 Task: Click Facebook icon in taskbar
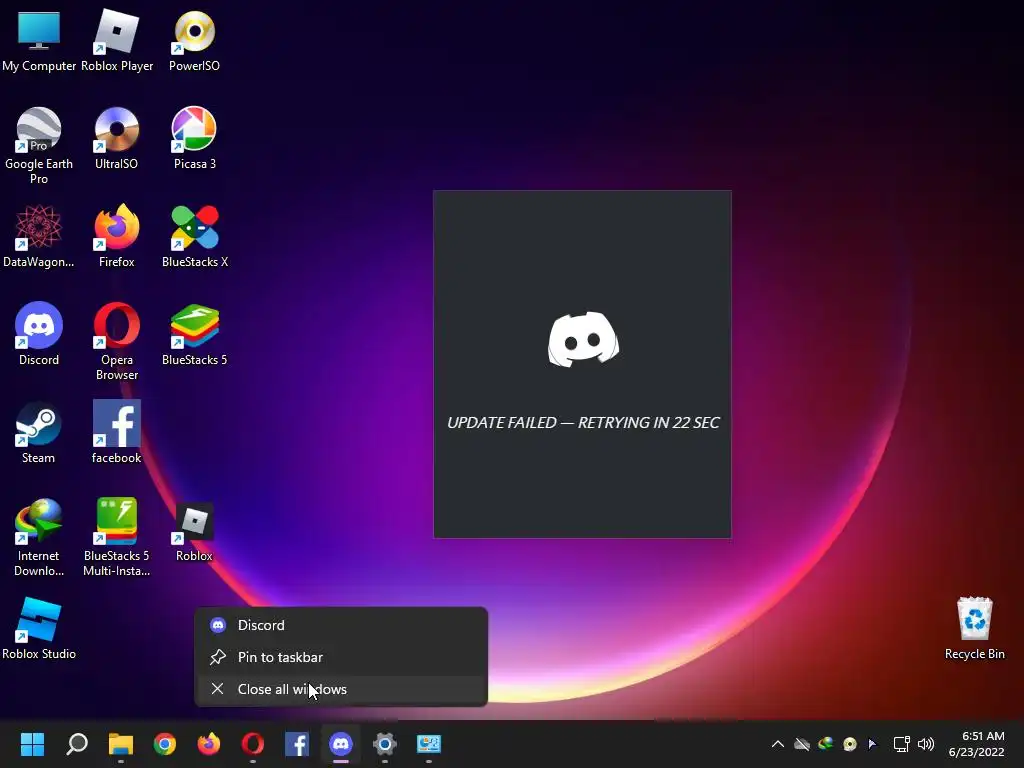pos(297,744)
